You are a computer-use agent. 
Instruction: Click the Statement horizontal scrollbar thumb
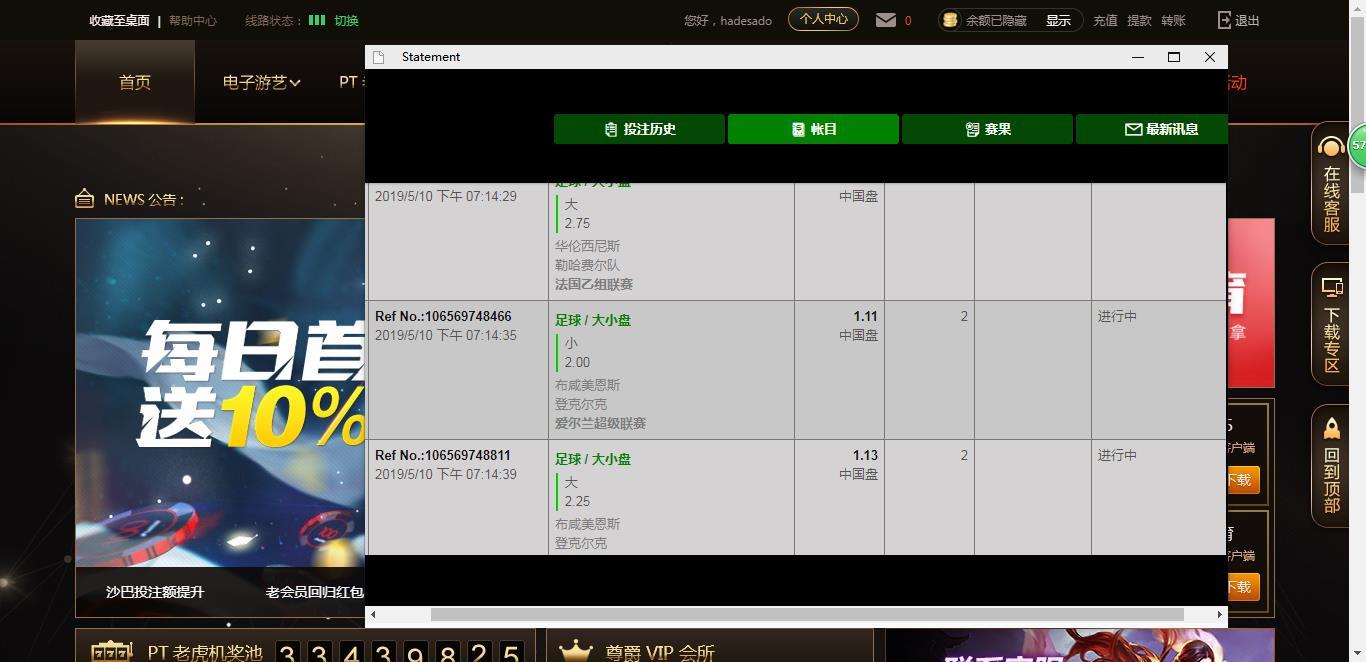click(x=806, y=614)
